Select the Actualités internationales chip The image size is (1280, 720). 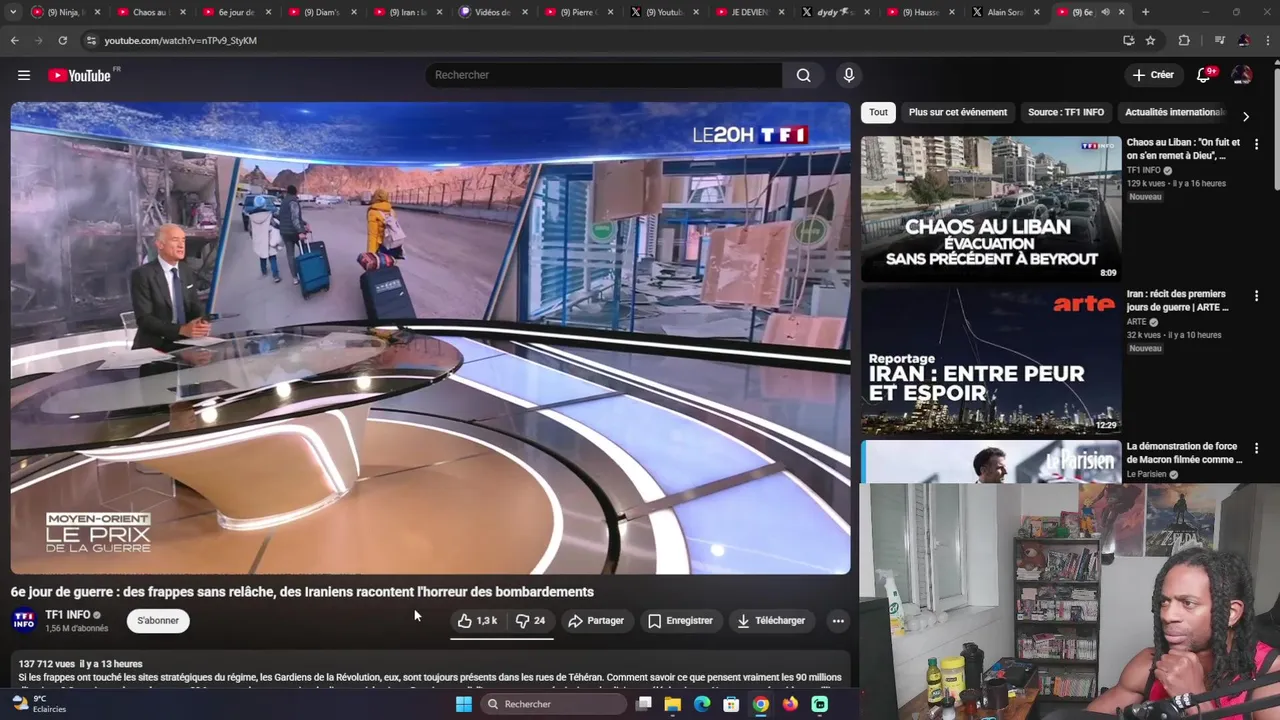[x=1175, y=112]
